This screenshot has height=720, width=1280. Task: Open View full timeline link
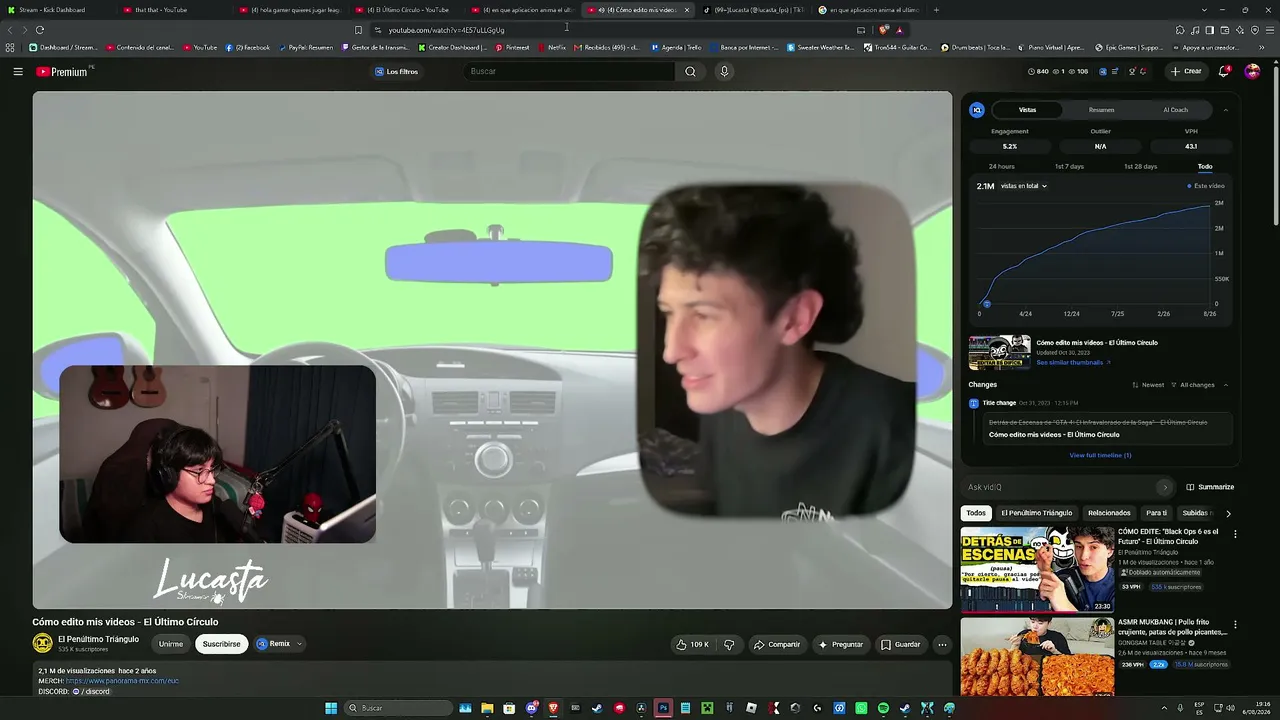click(x=1100, y=455)
